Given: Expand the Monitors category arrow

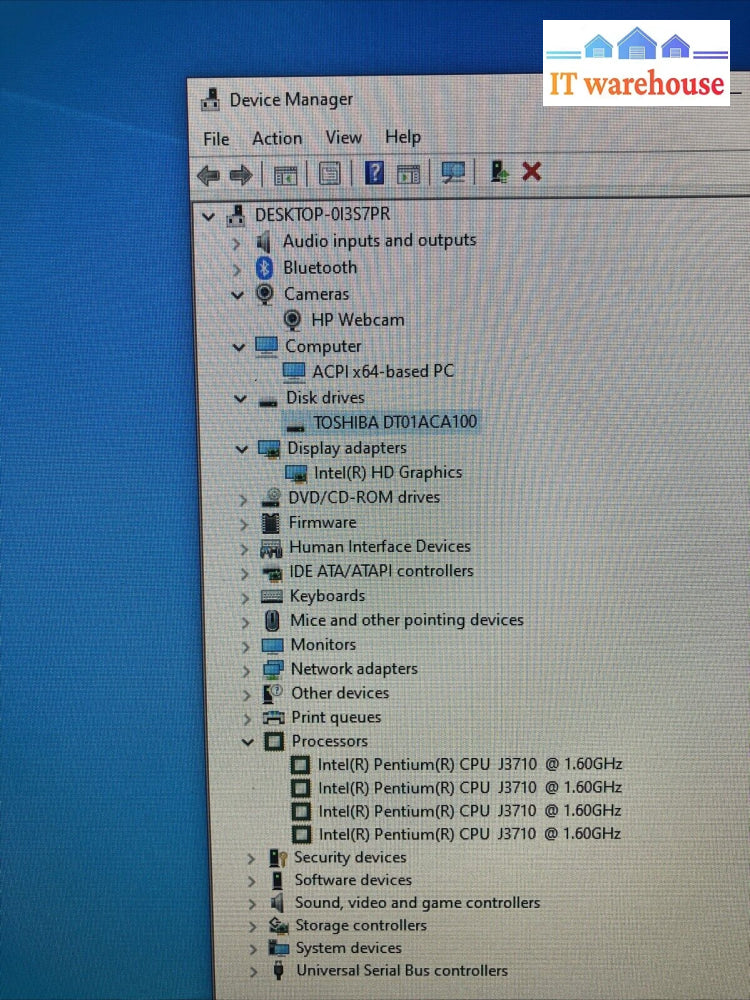Looking at the screenshot, I should coord(246,647).
